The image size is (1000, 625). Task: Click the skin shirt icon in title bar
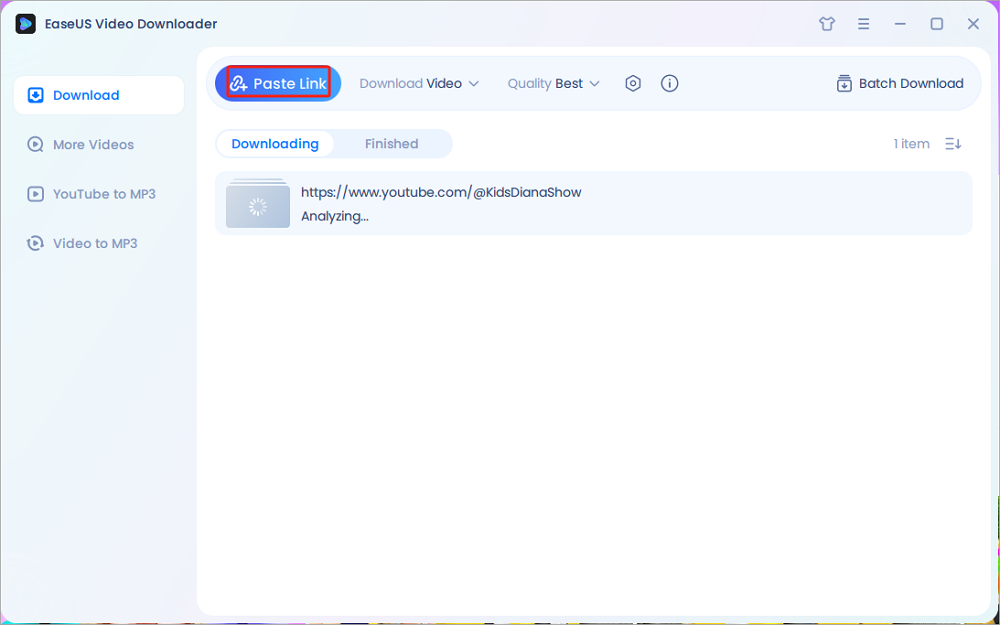point(827,24)
